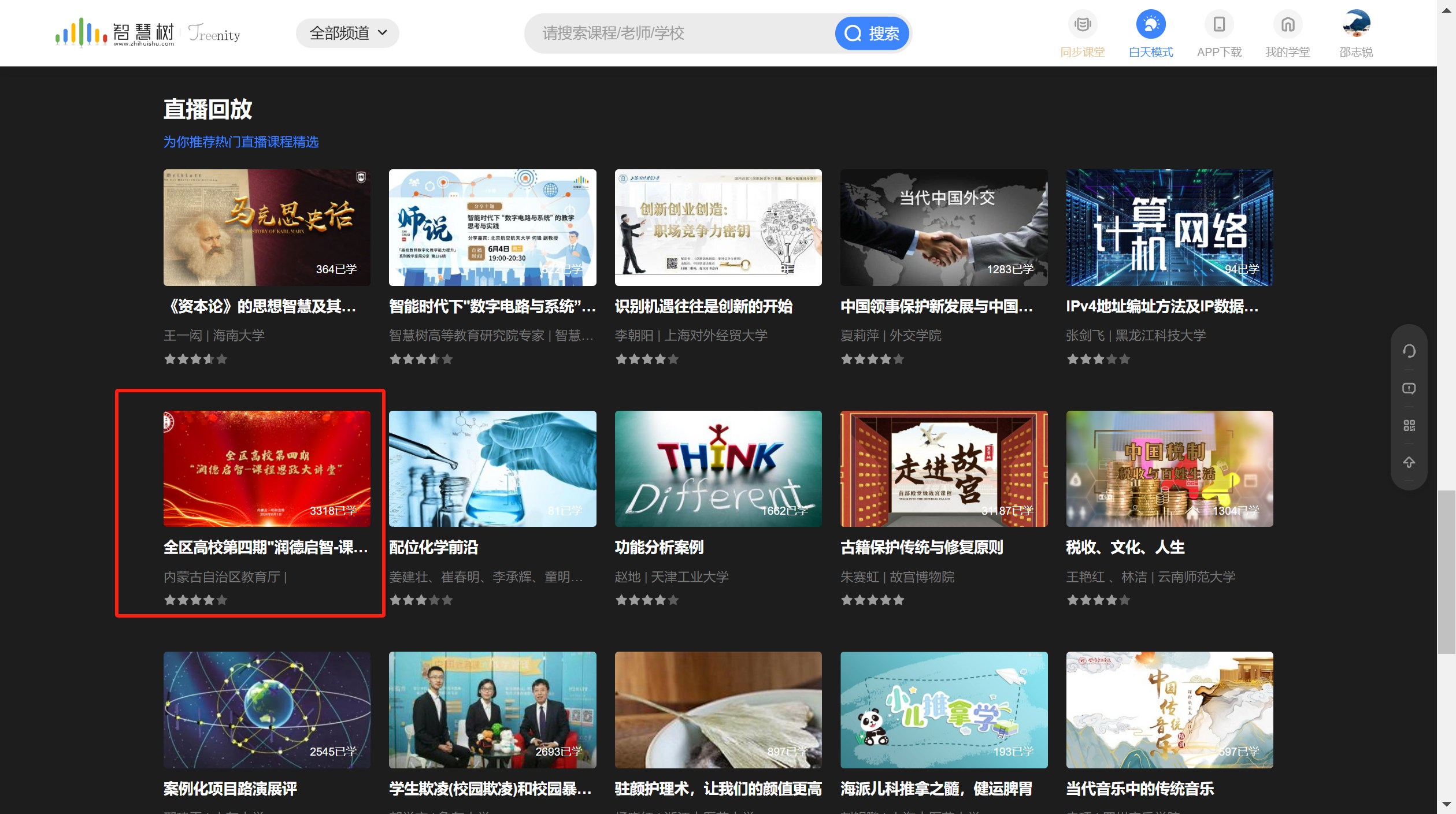
Task: Toggle 白天模式 day mode
Action: coord(1150,24)
